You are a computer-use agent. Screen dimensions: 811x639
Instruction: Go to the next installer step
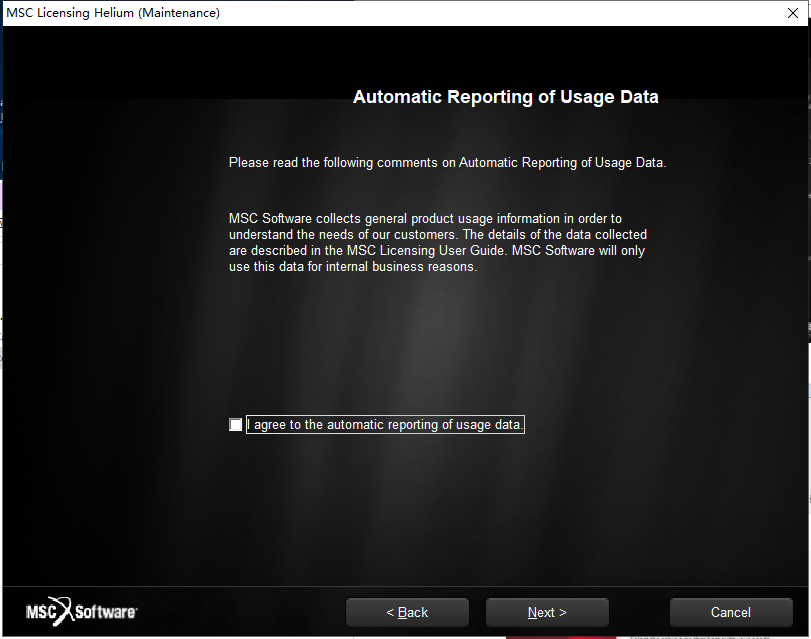547,613
